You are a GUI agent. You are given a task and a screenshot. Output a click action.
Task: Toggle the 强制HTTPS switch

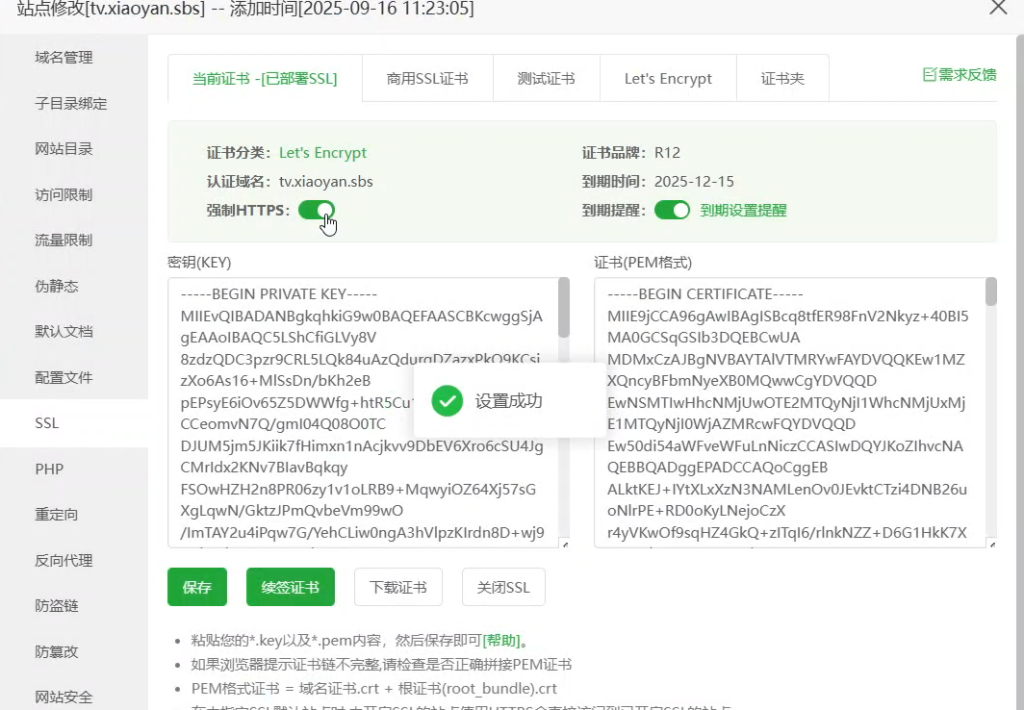[x=316, y=210]
